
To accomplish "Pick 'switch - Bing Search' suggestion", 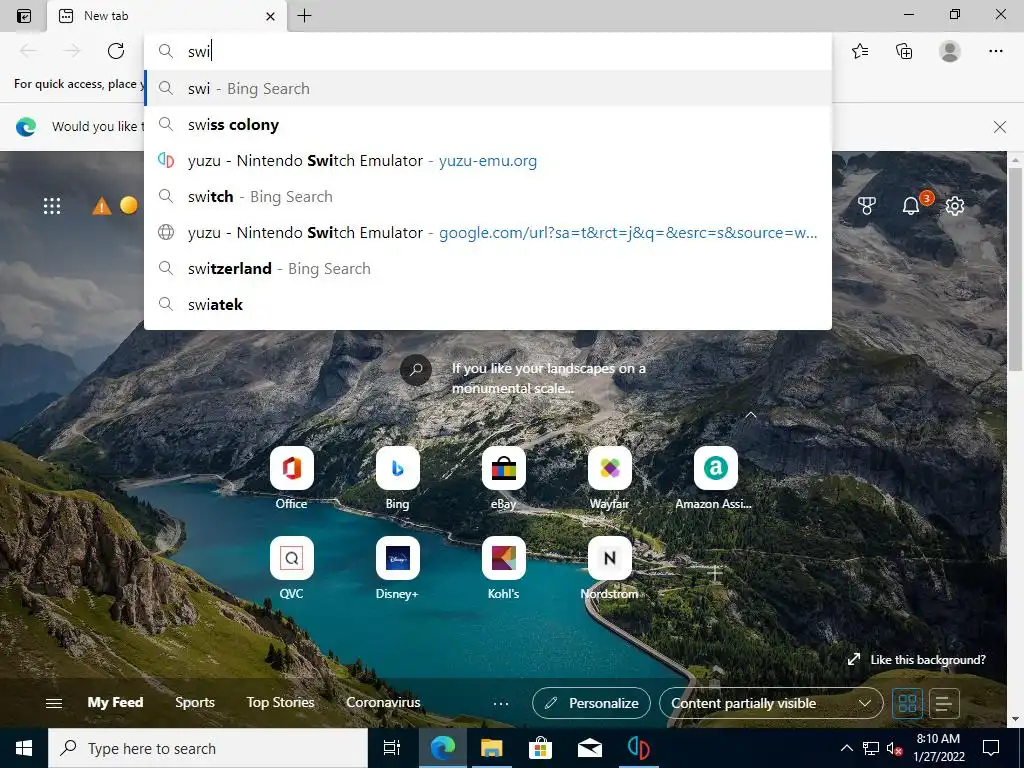I will (x=488, y=197).
